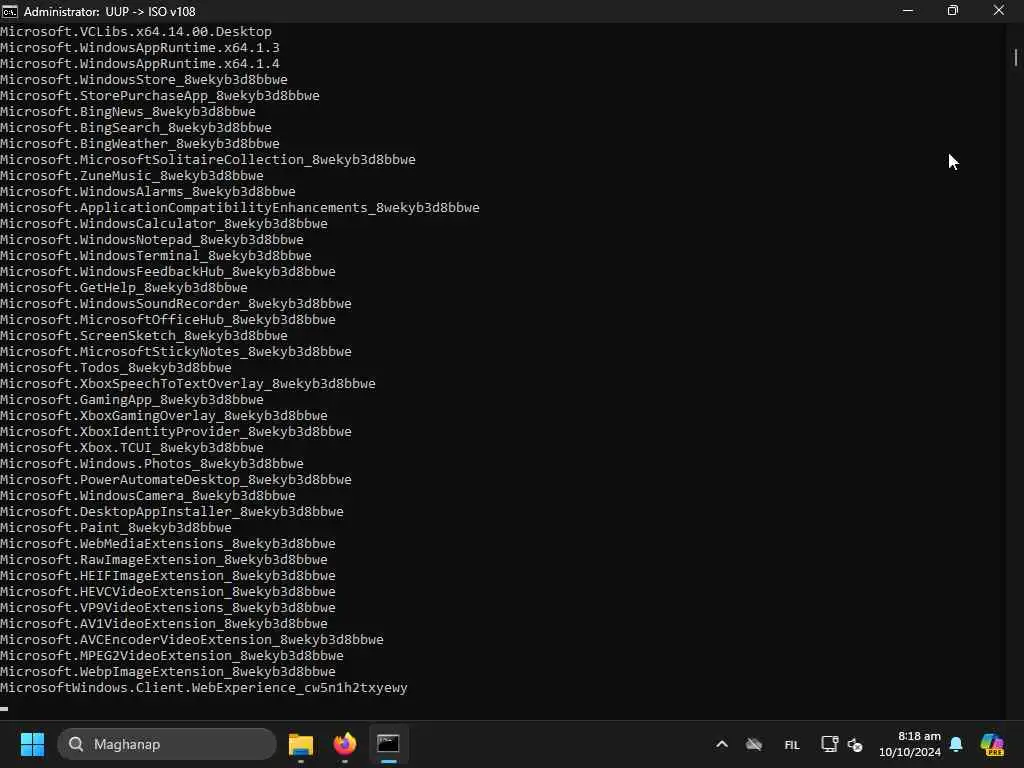Viewport: 1024px width, 768px height.
Task: Open the 8:18 am clock and date
Action: click(910, 744)
